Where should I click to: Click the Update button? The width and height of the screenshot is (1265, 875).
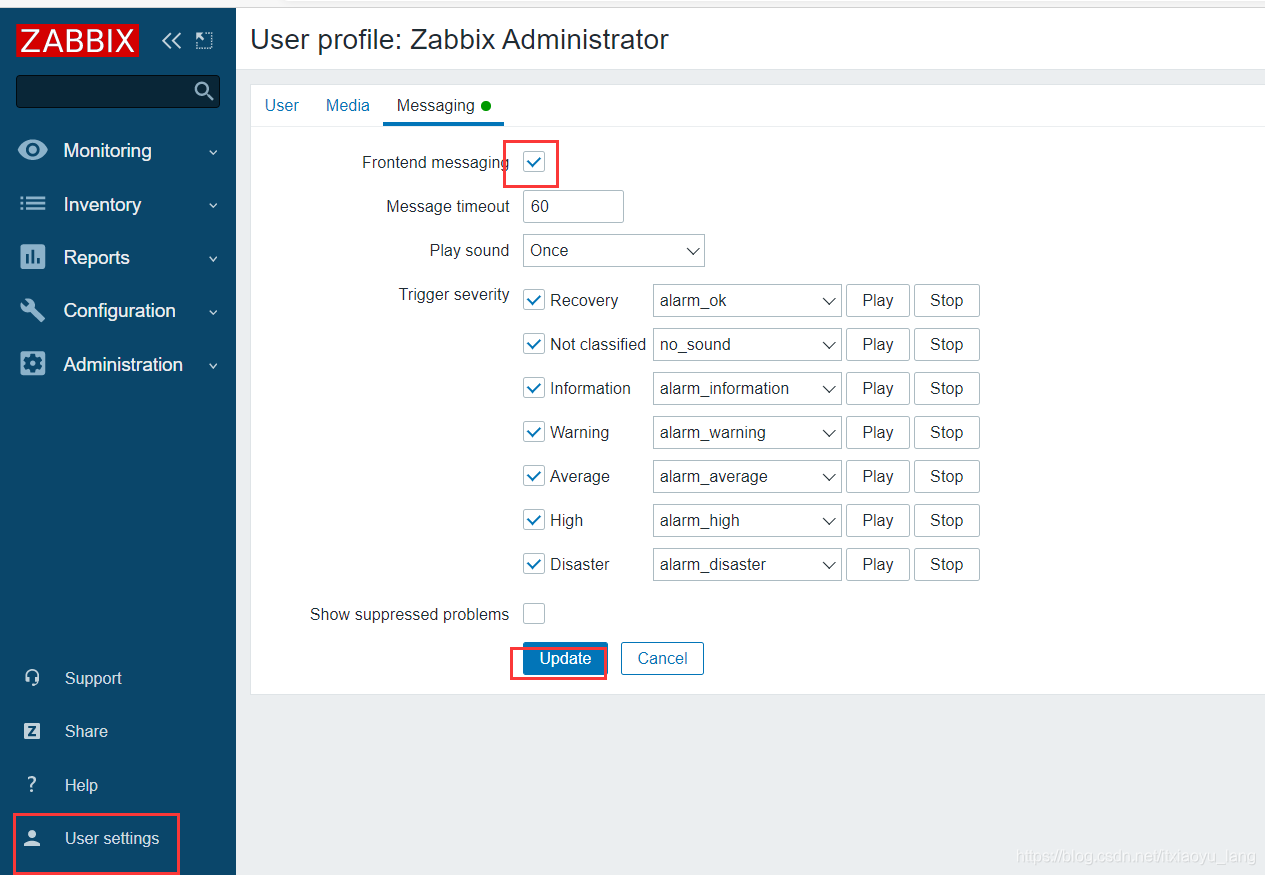(x=565, y=658)
